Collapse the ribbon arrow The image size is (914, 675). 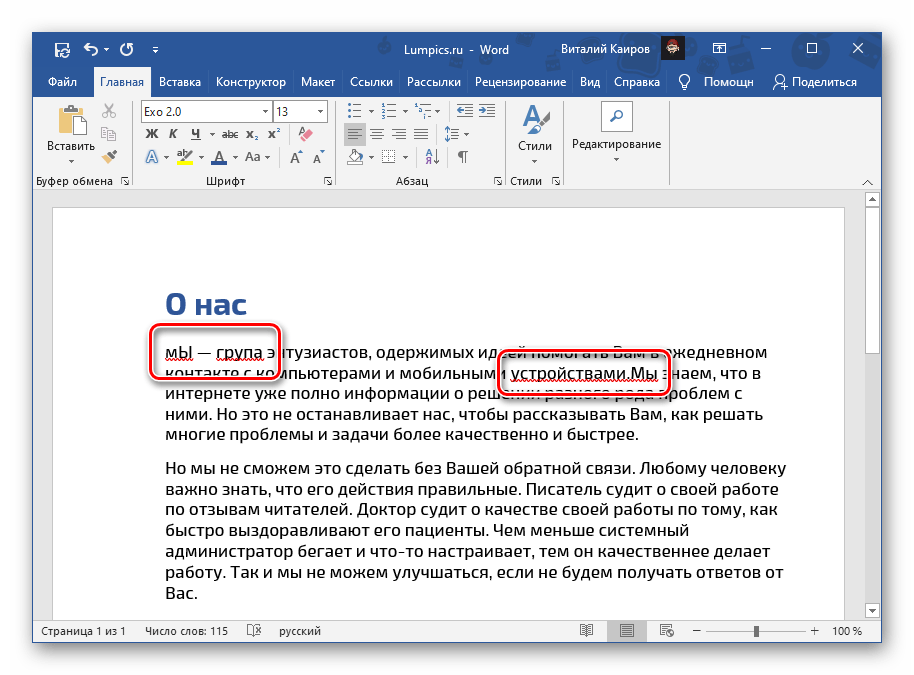[867, 182]
